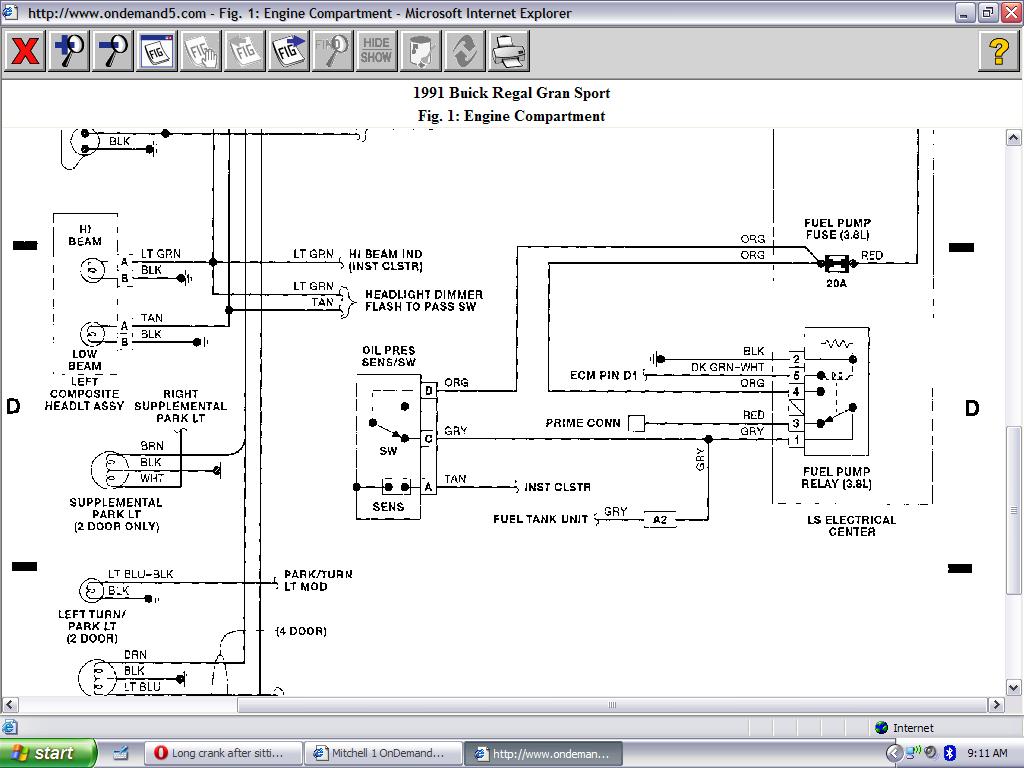Select the http://www.ondeman... taskbar button
This screenshot has height=768, width=1024.
coord(543,753)
